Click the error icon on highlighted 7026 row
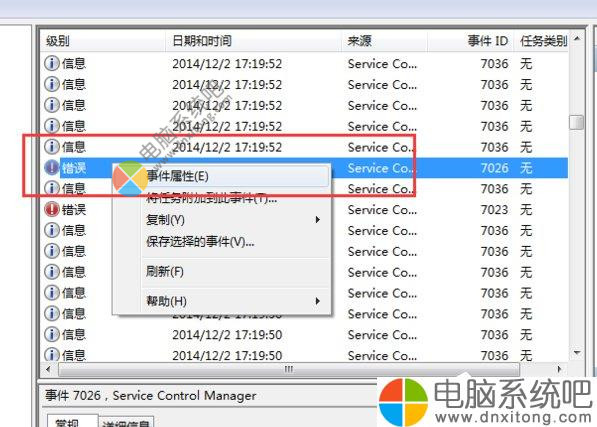This screenshot has width=597, height=427. coord(52,167)
